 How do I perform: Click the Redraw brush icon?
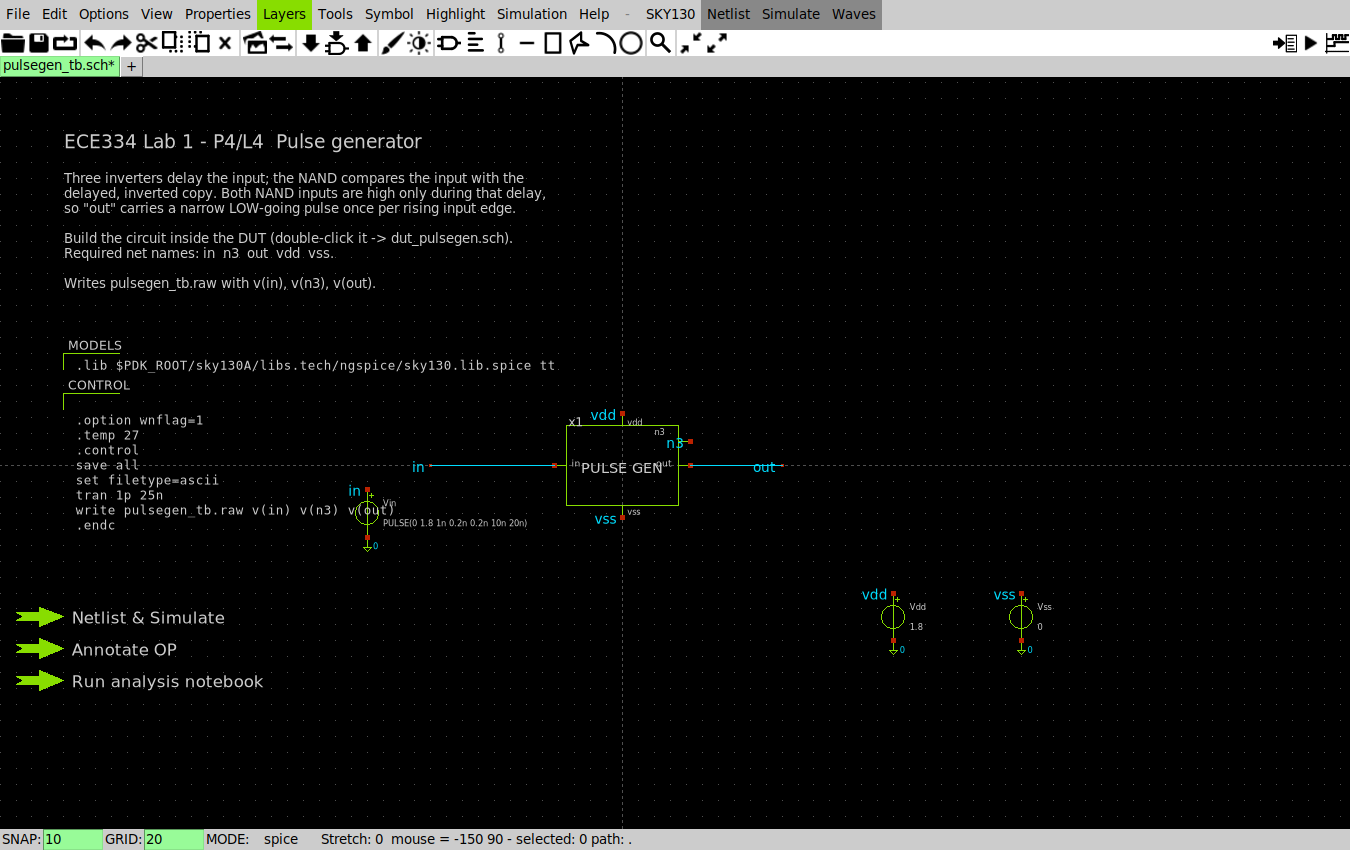(392, 43)
